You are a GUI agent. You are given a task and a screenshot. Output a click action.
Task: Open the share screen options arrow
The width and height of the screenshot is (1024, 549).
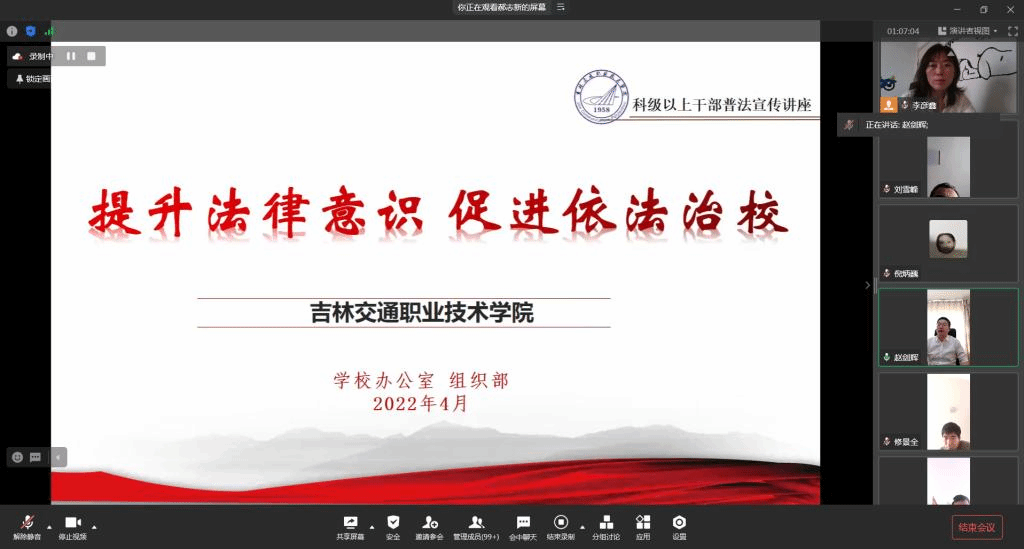click(372, 527)
